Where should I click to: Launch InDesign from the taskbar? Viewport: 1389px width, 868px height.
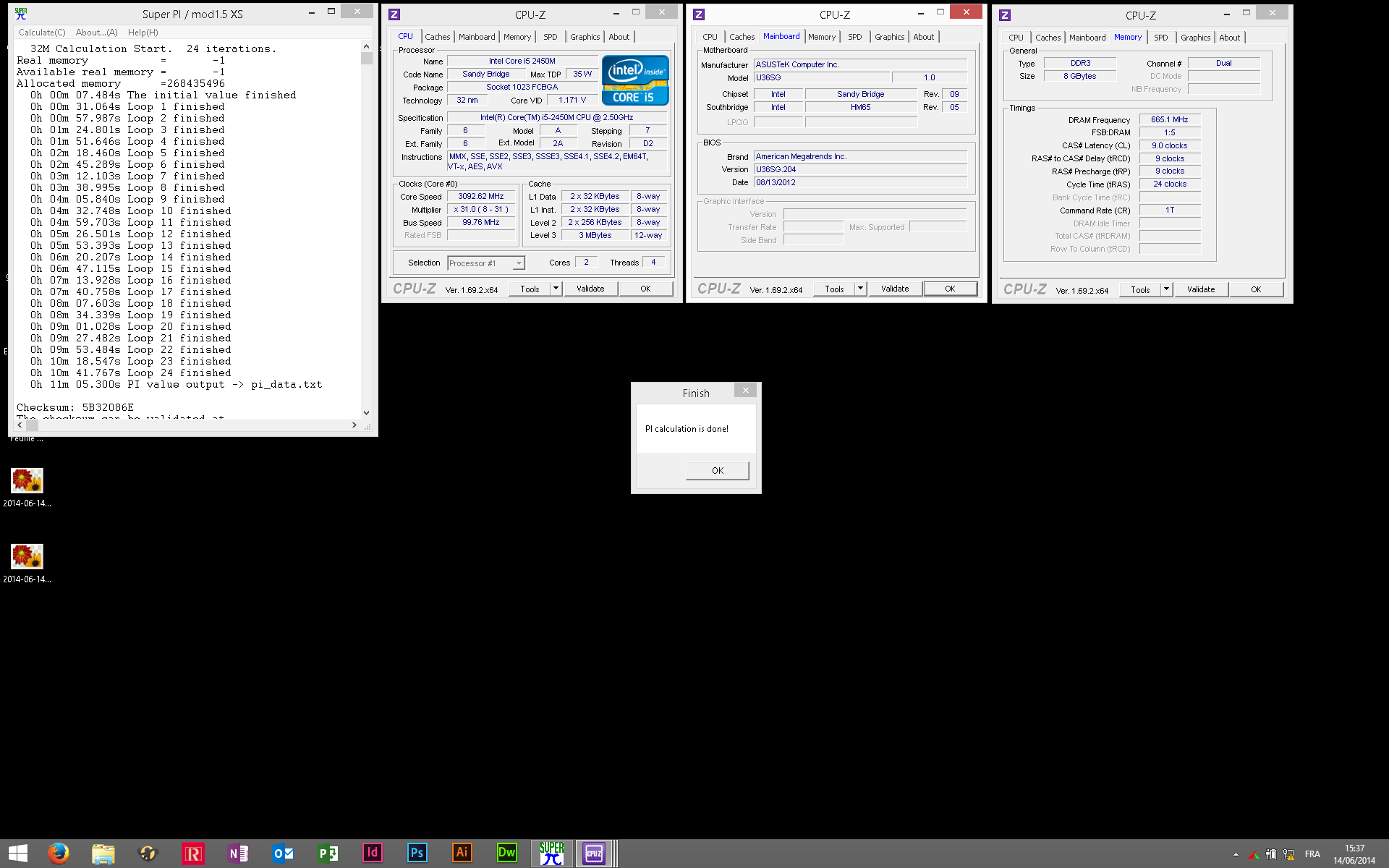point(372,854)
